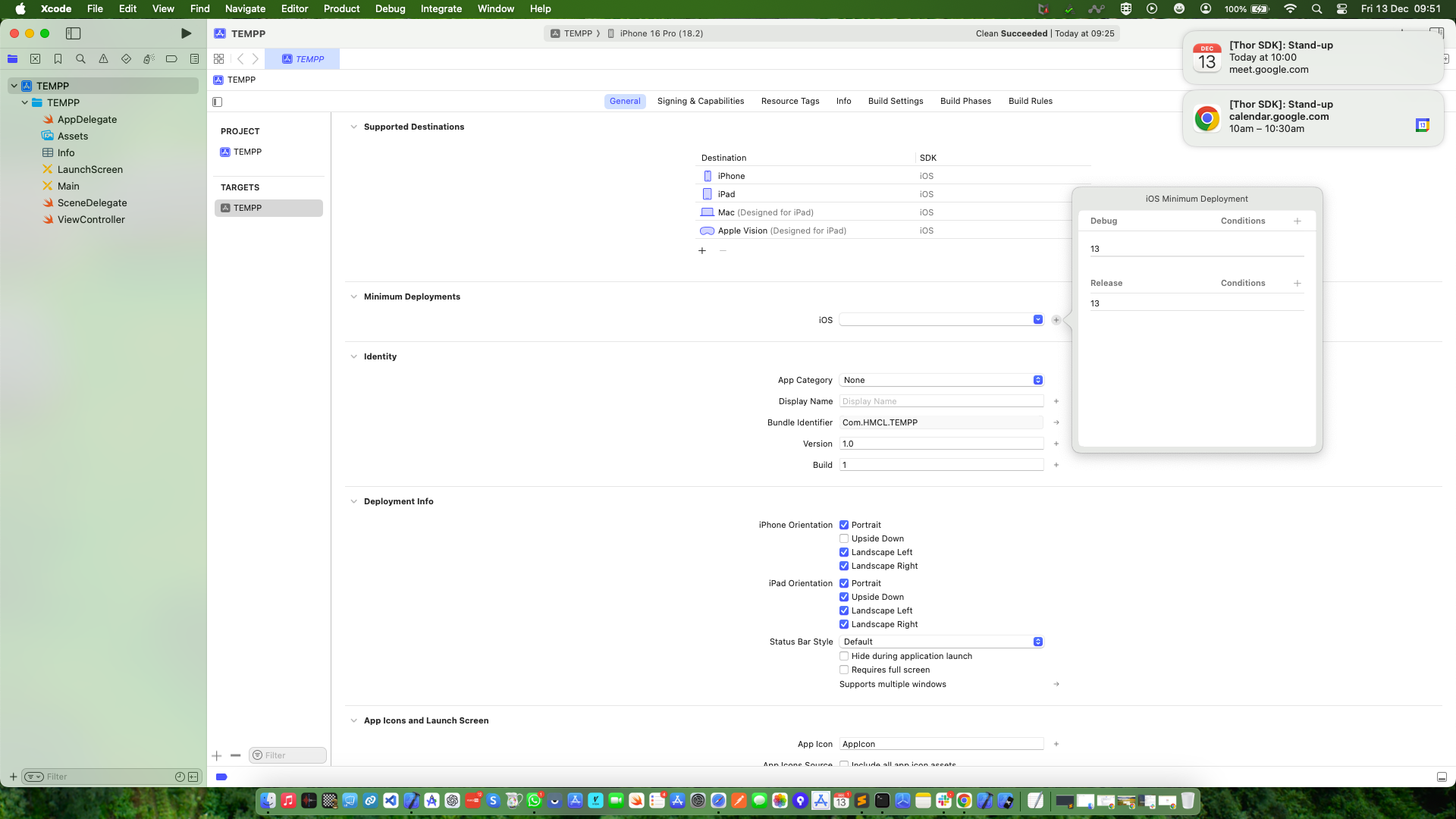The height and width of the screenshot is (819, 1456).
Task: Toggle the navigator sidebar icon
Action: (x=74, y=33)
